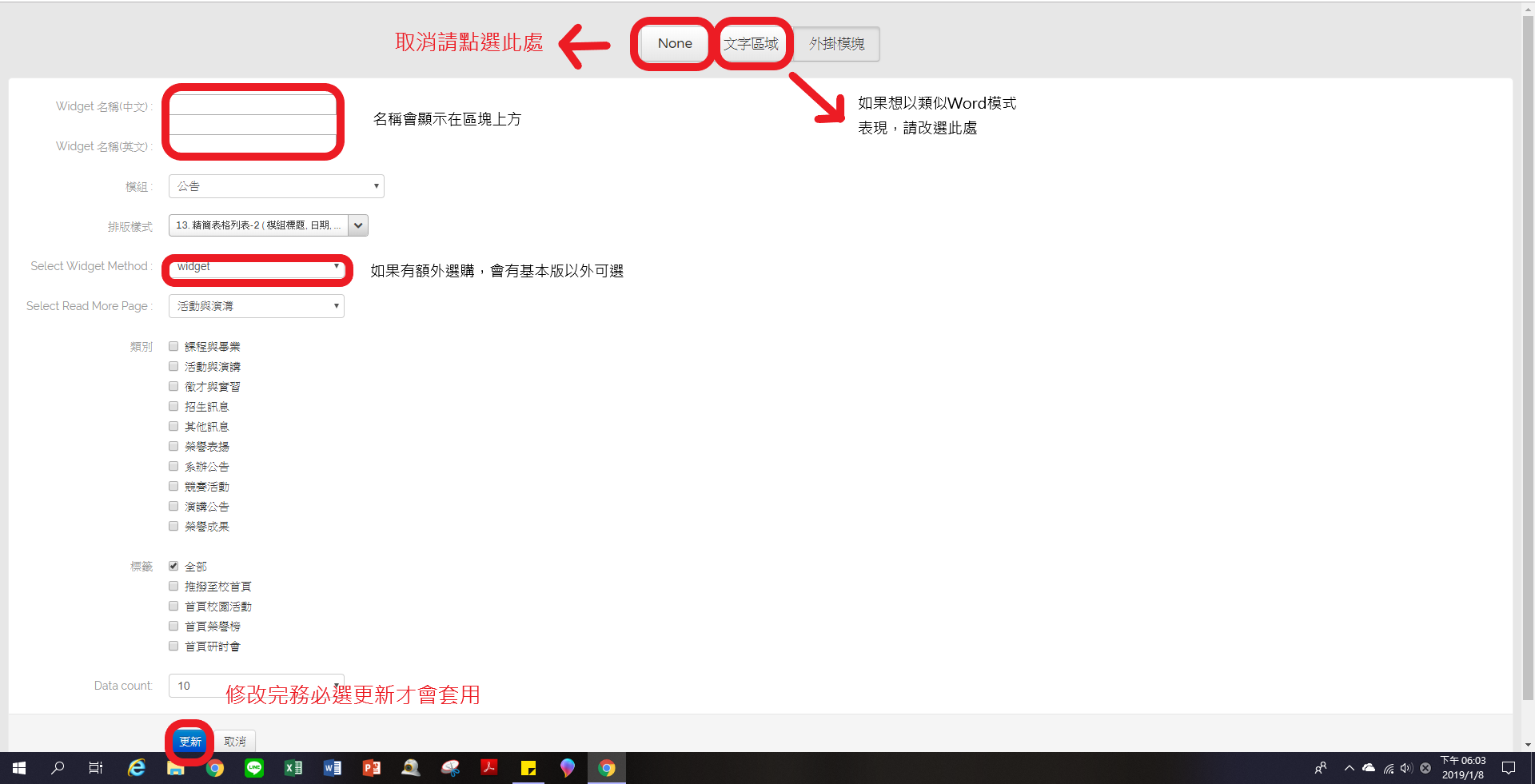Open Internet Explorer from the taskbar
Screen dimensions: 1535x784
click(137, 768)
